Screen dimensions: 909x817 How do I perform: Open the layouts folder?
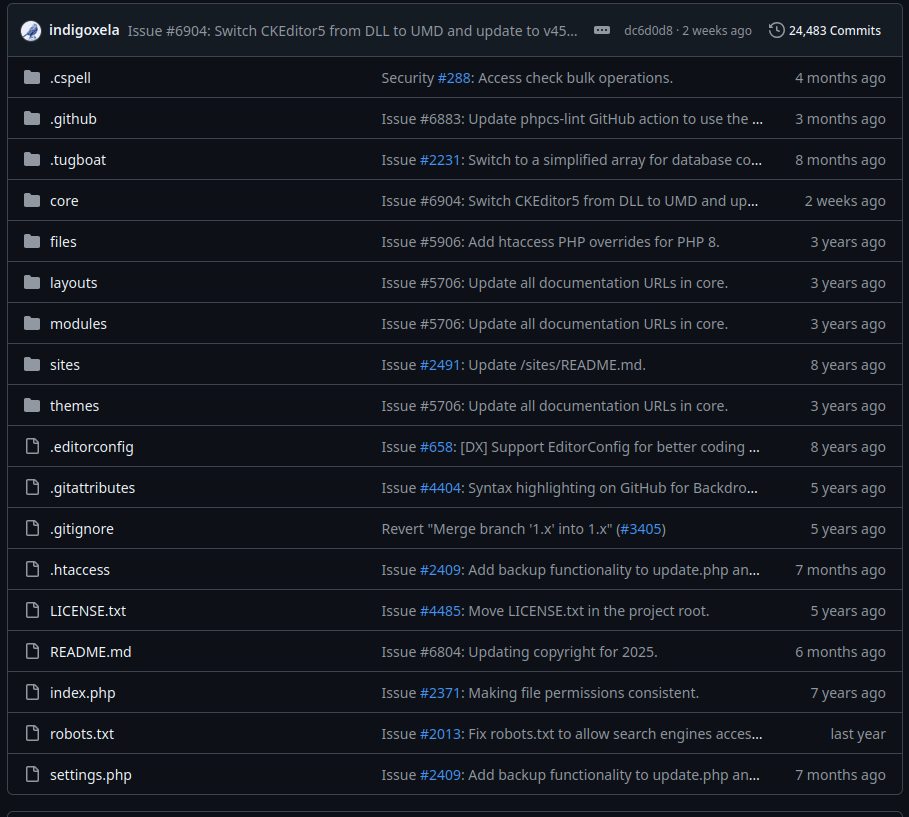pyautogui.click(x=73, y=283)
